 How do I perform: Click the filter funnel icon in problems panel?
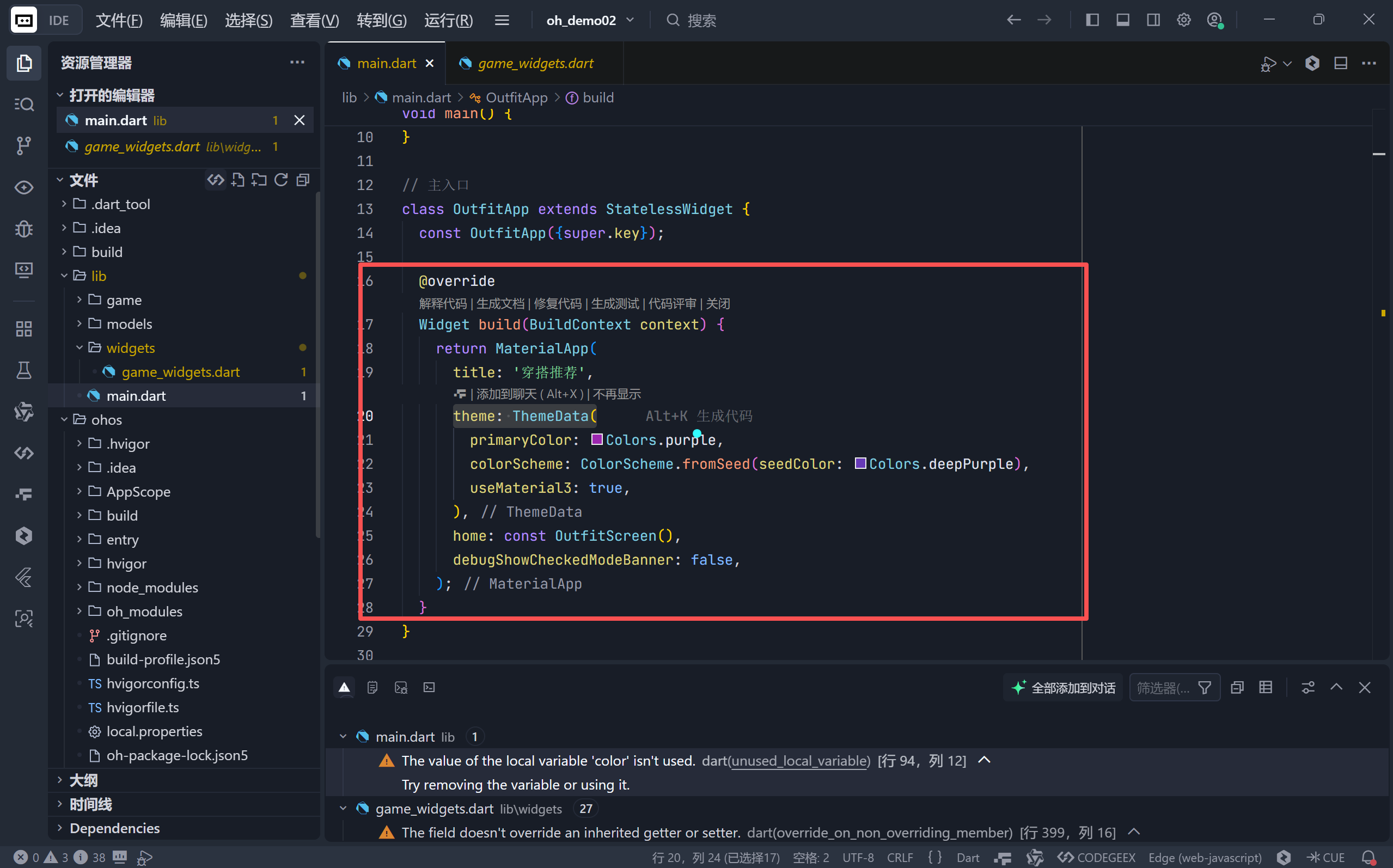(x=1205, y=688)
